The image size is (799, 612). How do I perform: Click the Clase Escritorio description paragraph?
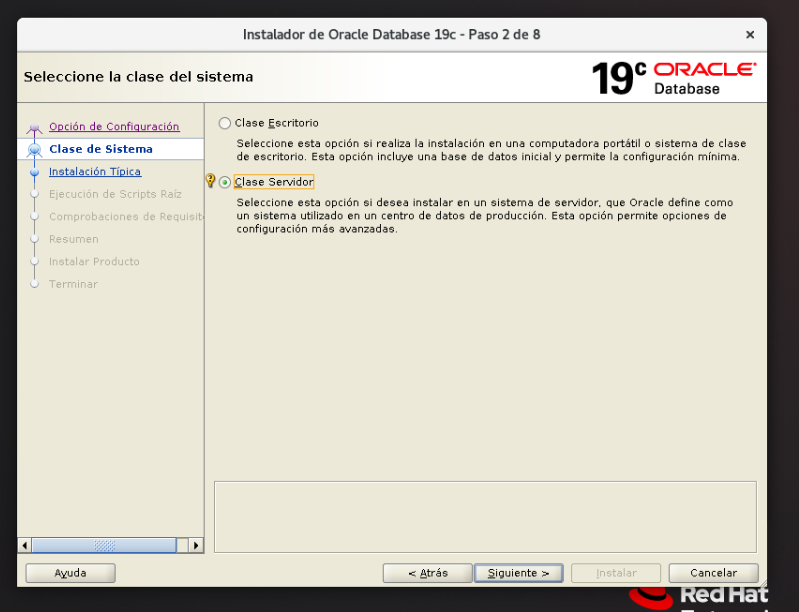point(491,150)
